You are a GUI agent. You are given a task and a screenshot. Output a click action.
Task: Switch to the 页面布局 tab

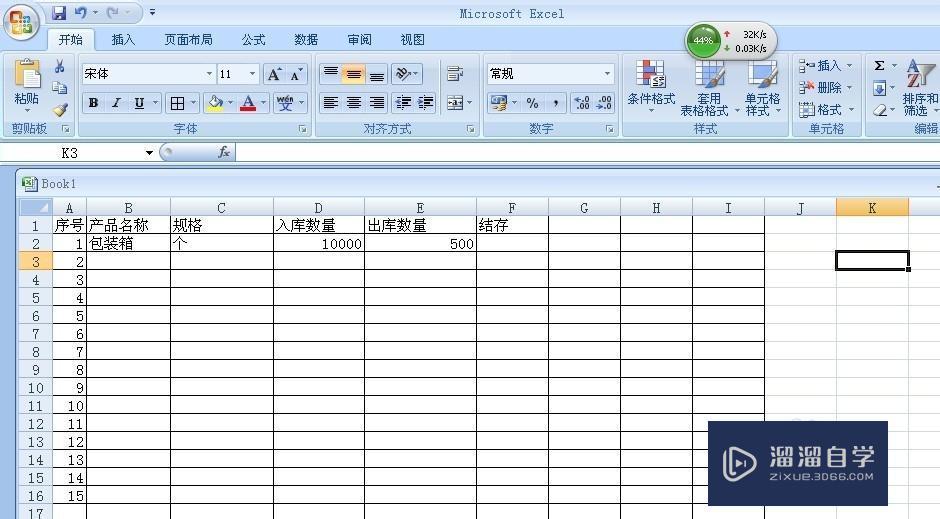(188, 40)
